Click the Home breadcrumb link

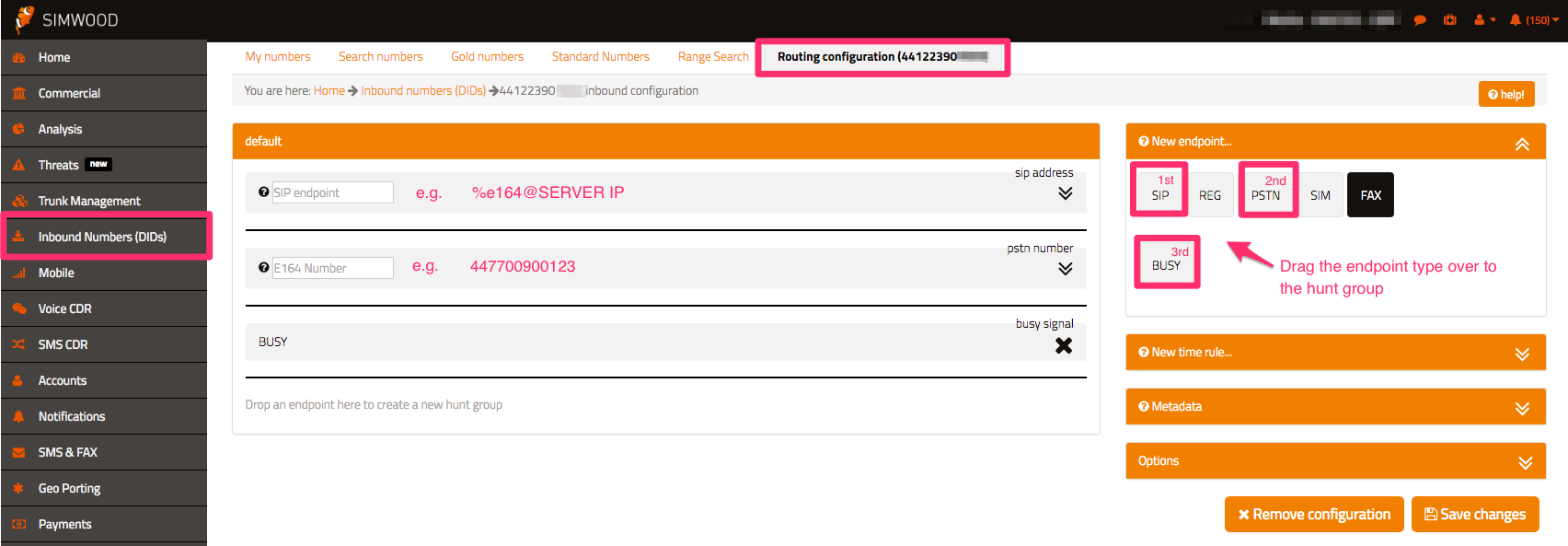(329, 90)
